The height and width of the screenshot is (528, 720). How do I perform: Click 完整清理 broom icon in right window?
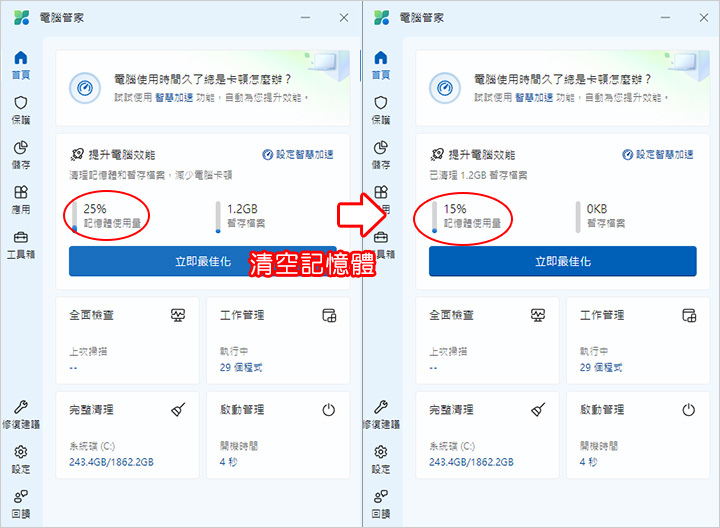tap(538, 410)
